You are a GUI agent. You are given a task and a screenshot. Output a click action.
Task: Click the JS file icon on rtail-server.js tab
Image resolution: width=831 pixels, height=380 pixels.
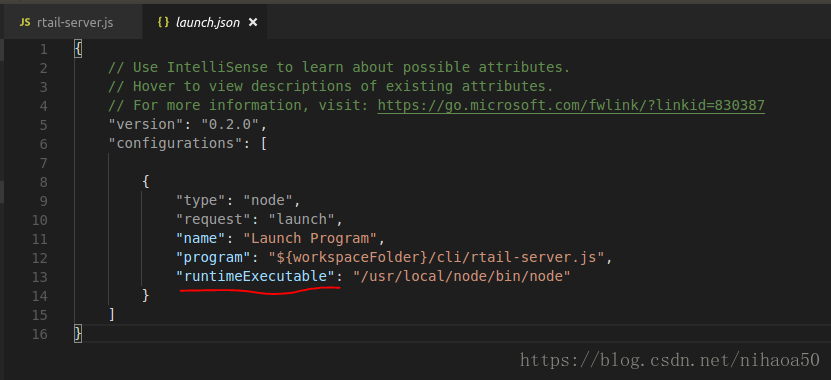24,23
